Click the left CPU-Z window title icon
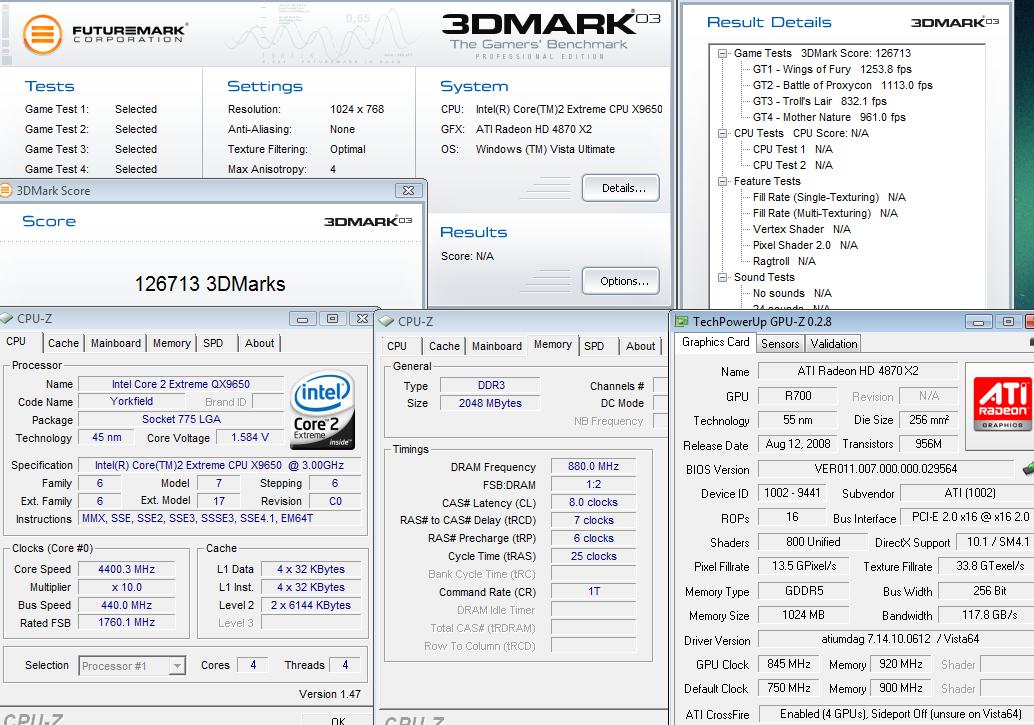 coord(7,319)
